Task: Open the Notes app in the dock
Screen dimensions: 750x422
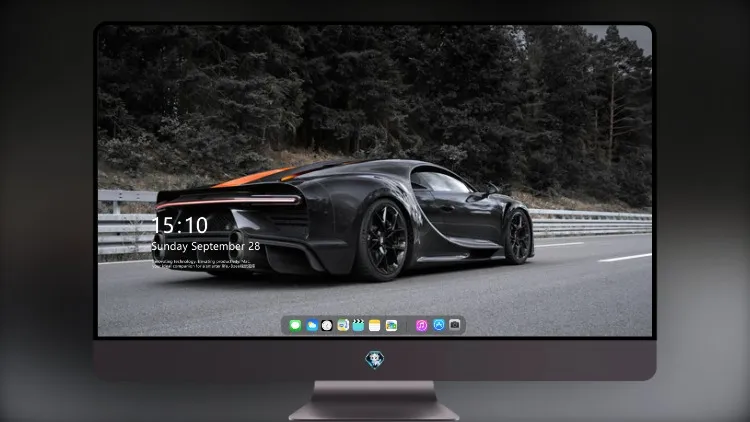Action: [x=375, y=326]
